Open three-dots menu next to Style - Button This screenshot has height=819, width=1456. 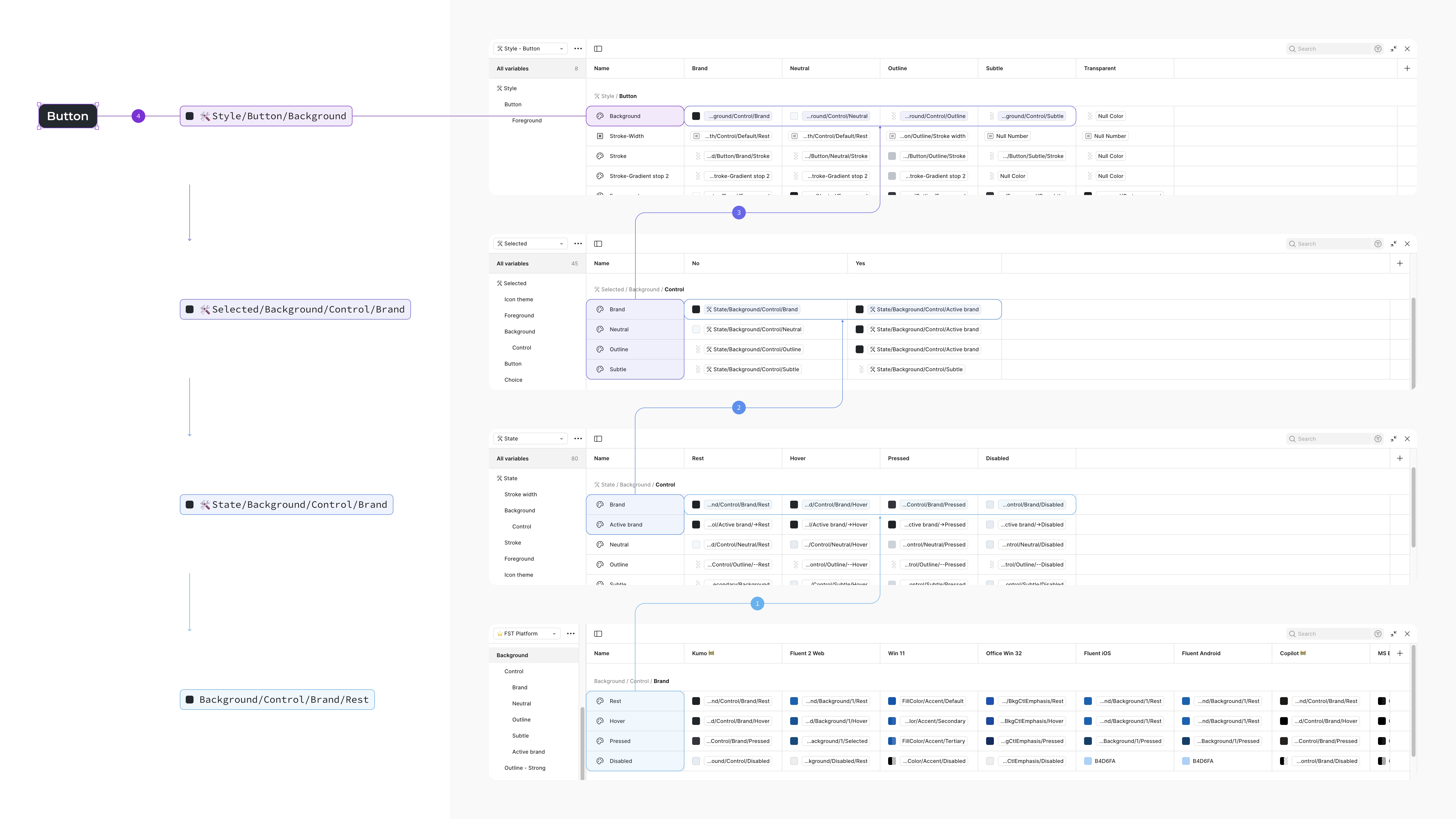pyautogui.click(x=578, y=49)
